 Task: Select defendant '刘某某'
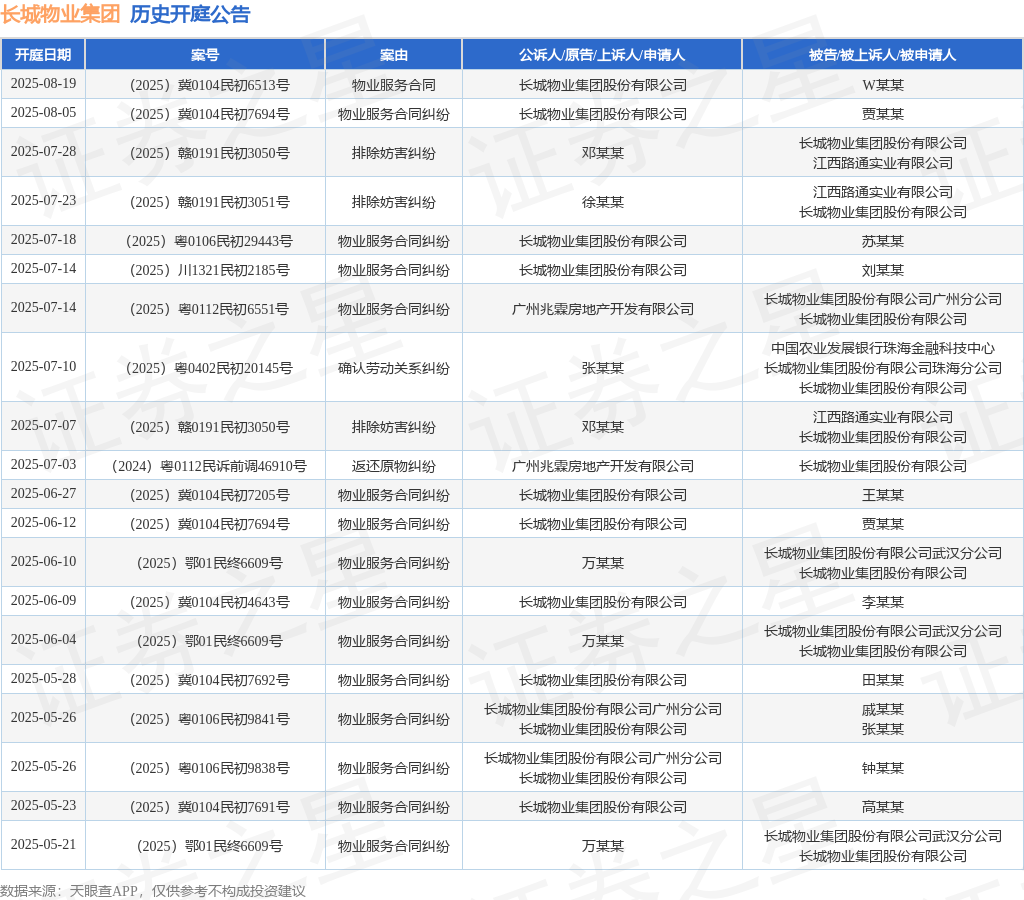883,270
